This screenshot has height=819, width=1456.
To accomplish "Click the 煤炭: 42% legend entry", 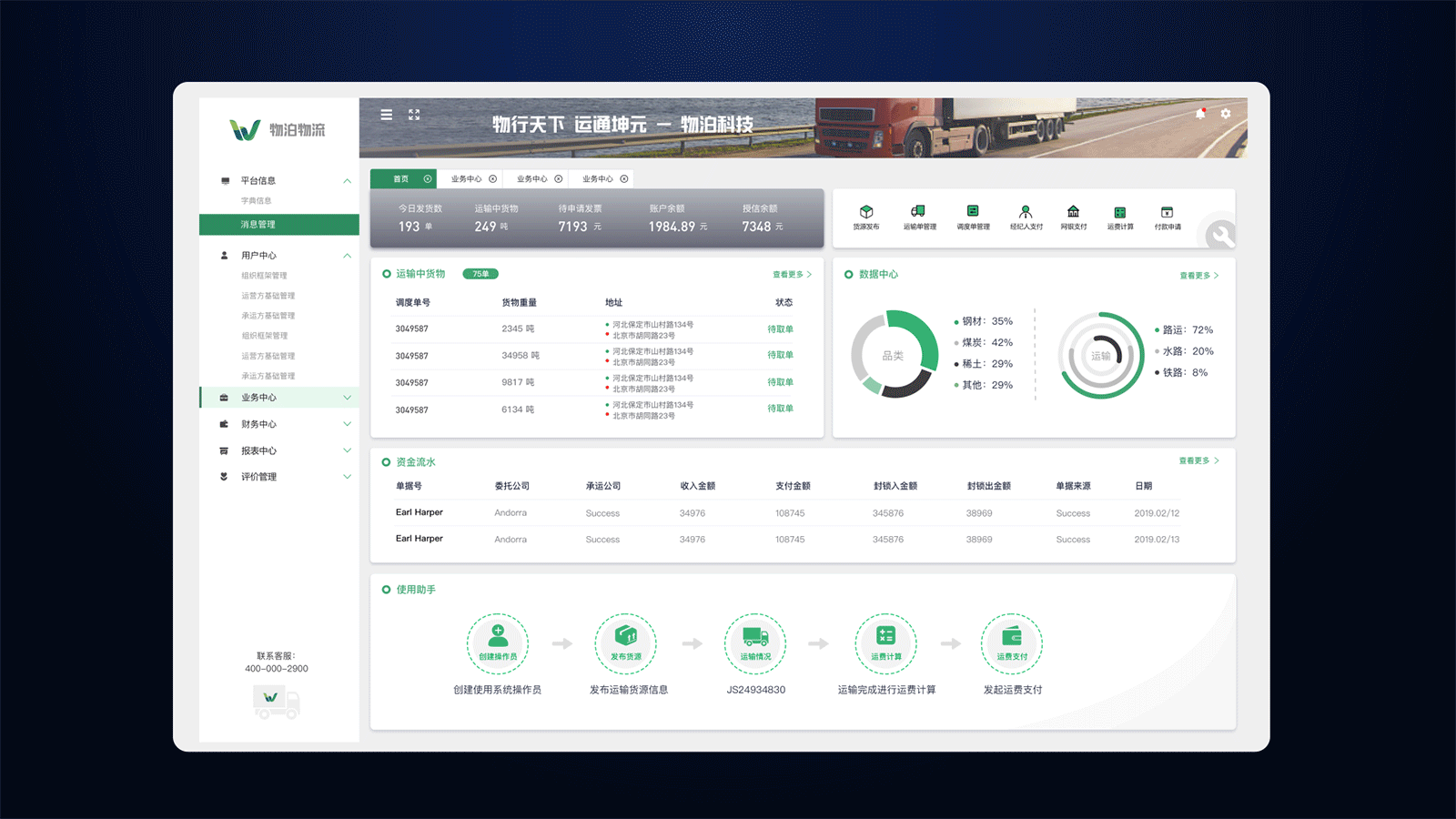I will click(983, 342).
